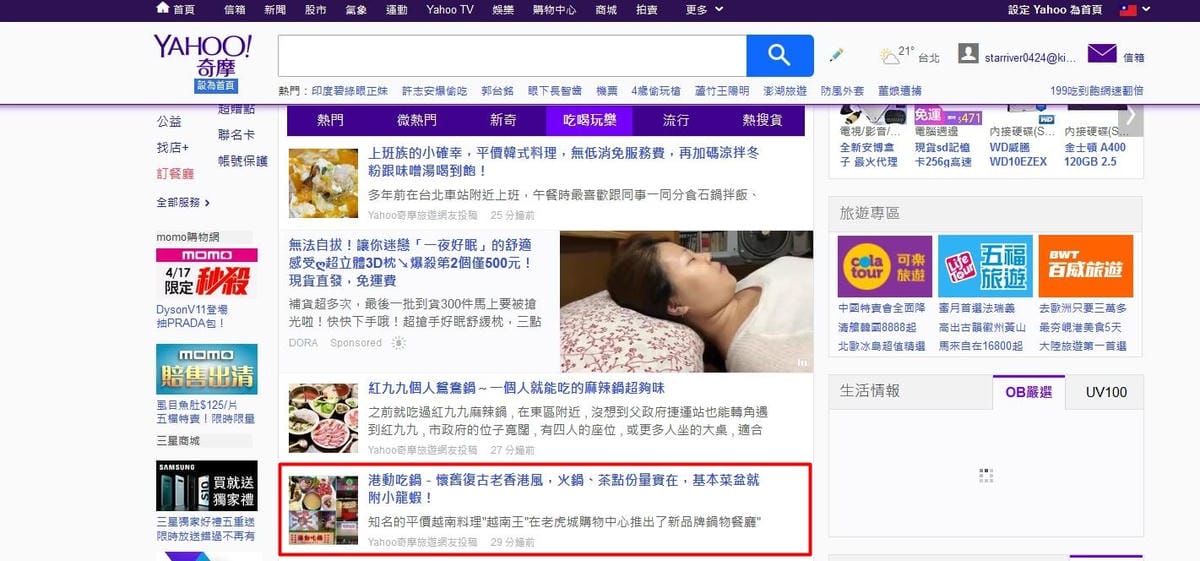The image size is (1200, 561).
Task: Click 找店+ in the left sidebar
Action: click(172, 147)
